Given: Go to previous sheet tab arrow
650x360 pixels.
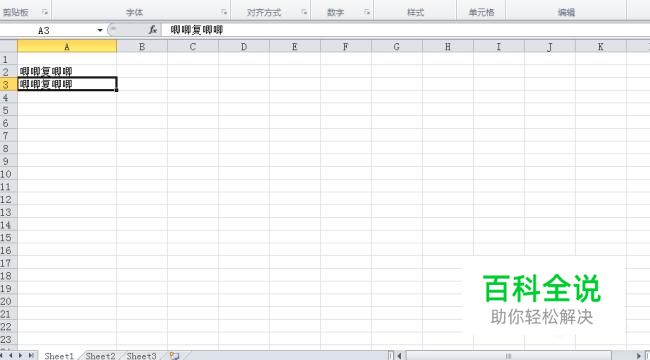Looking at the screenshot, I should (x=10, y=355).
